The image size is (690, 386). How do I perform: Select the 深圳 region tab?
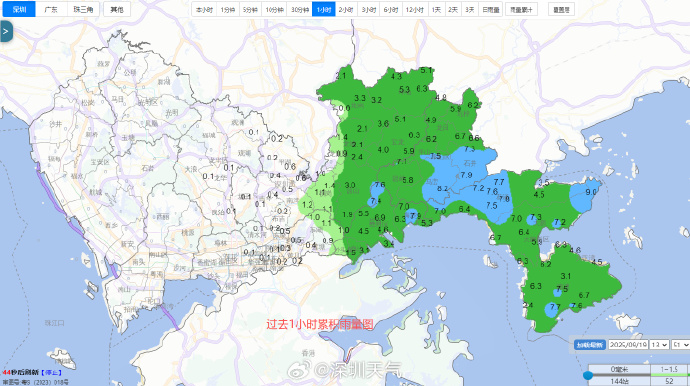pos(19,9)
